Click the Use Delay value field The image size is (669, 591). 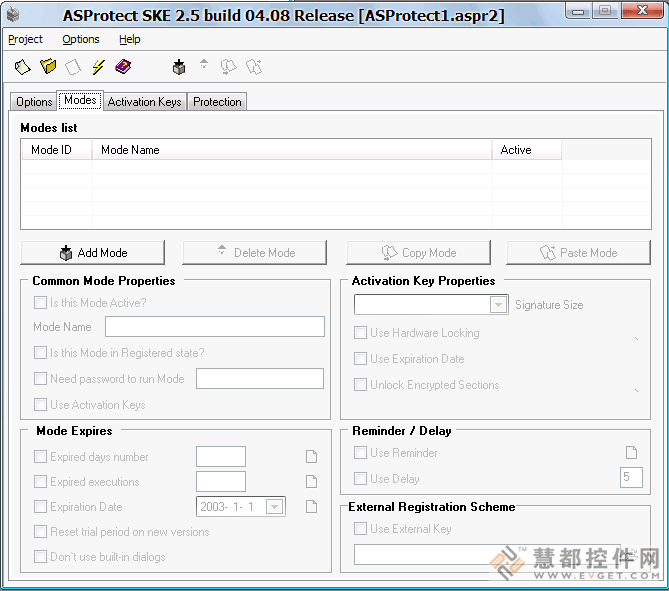click(x=631, y=477)
